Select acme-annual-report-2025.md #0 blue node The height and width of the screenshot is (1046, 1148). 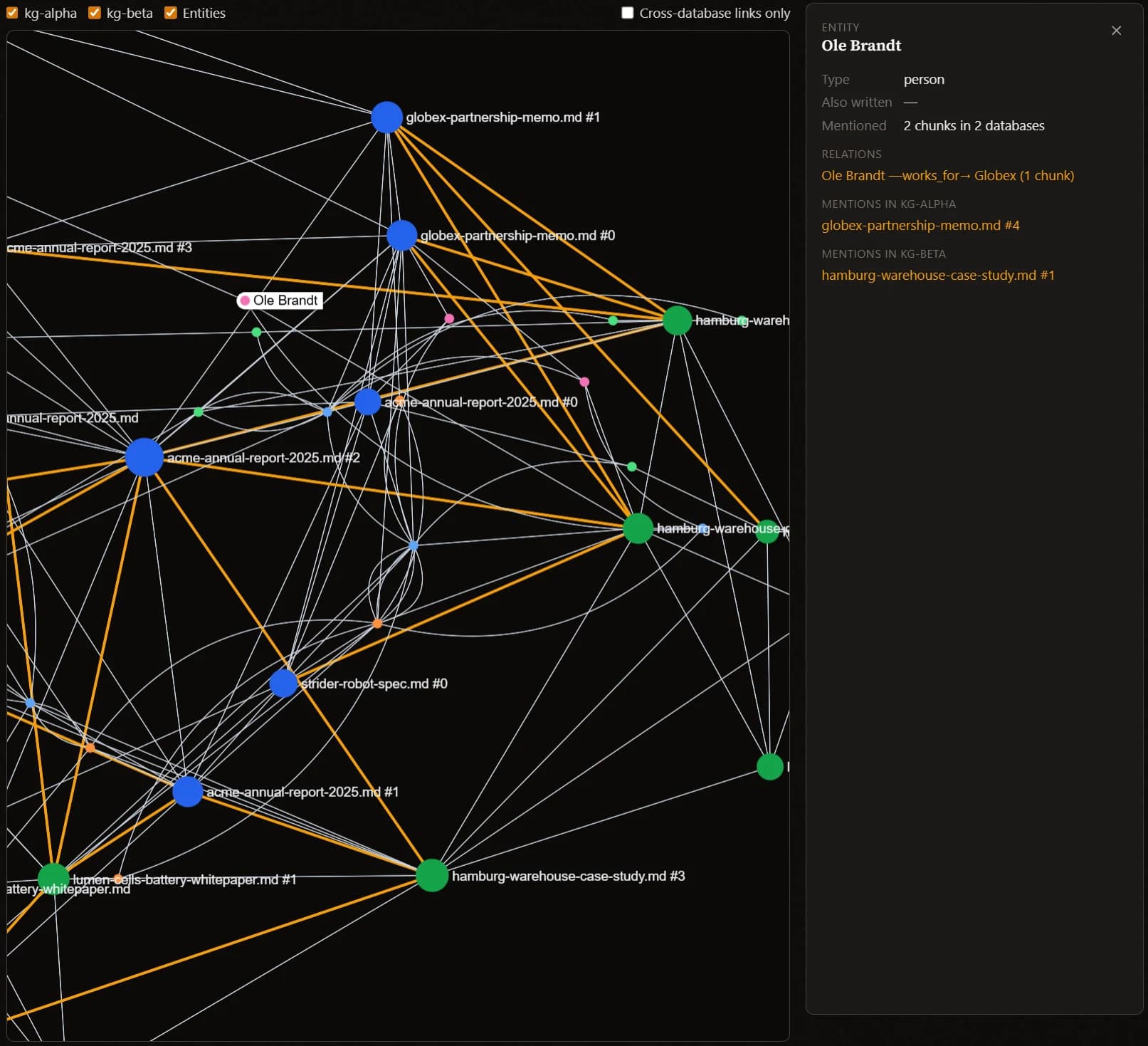(x=367, y=402)
